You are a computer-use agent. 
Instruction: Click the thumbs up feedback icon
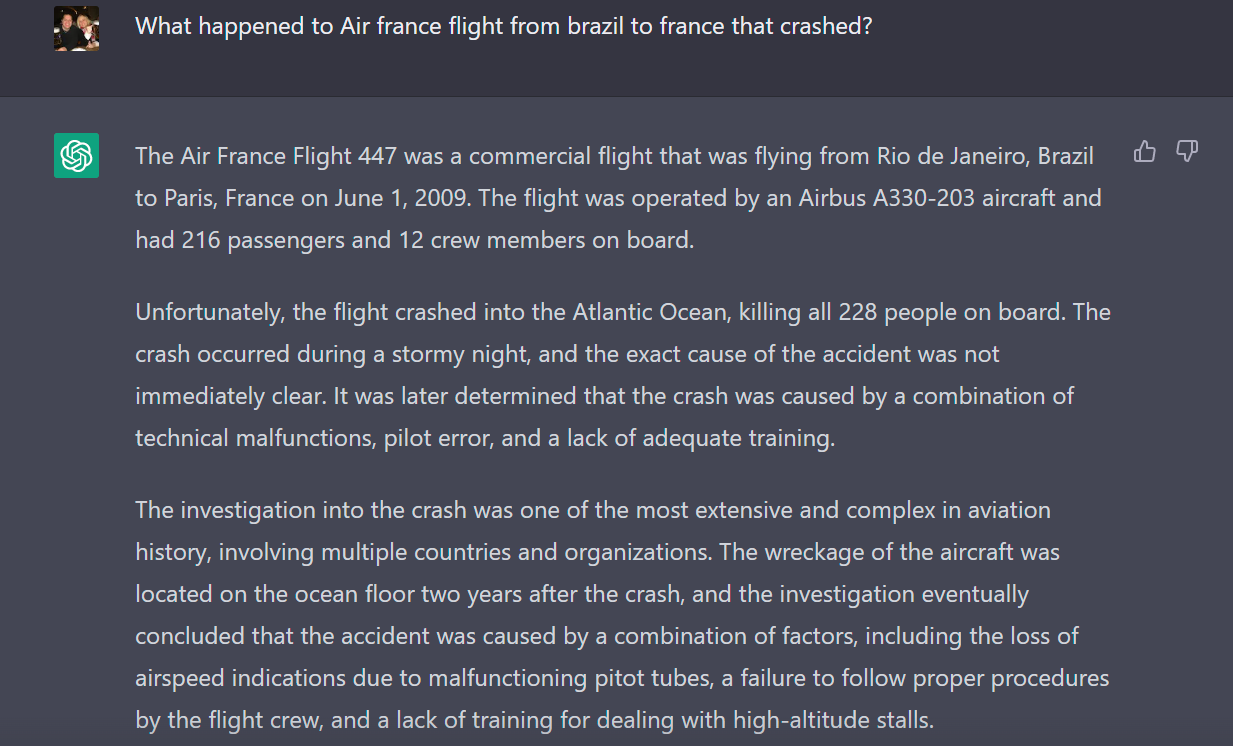pos(1144,152)
